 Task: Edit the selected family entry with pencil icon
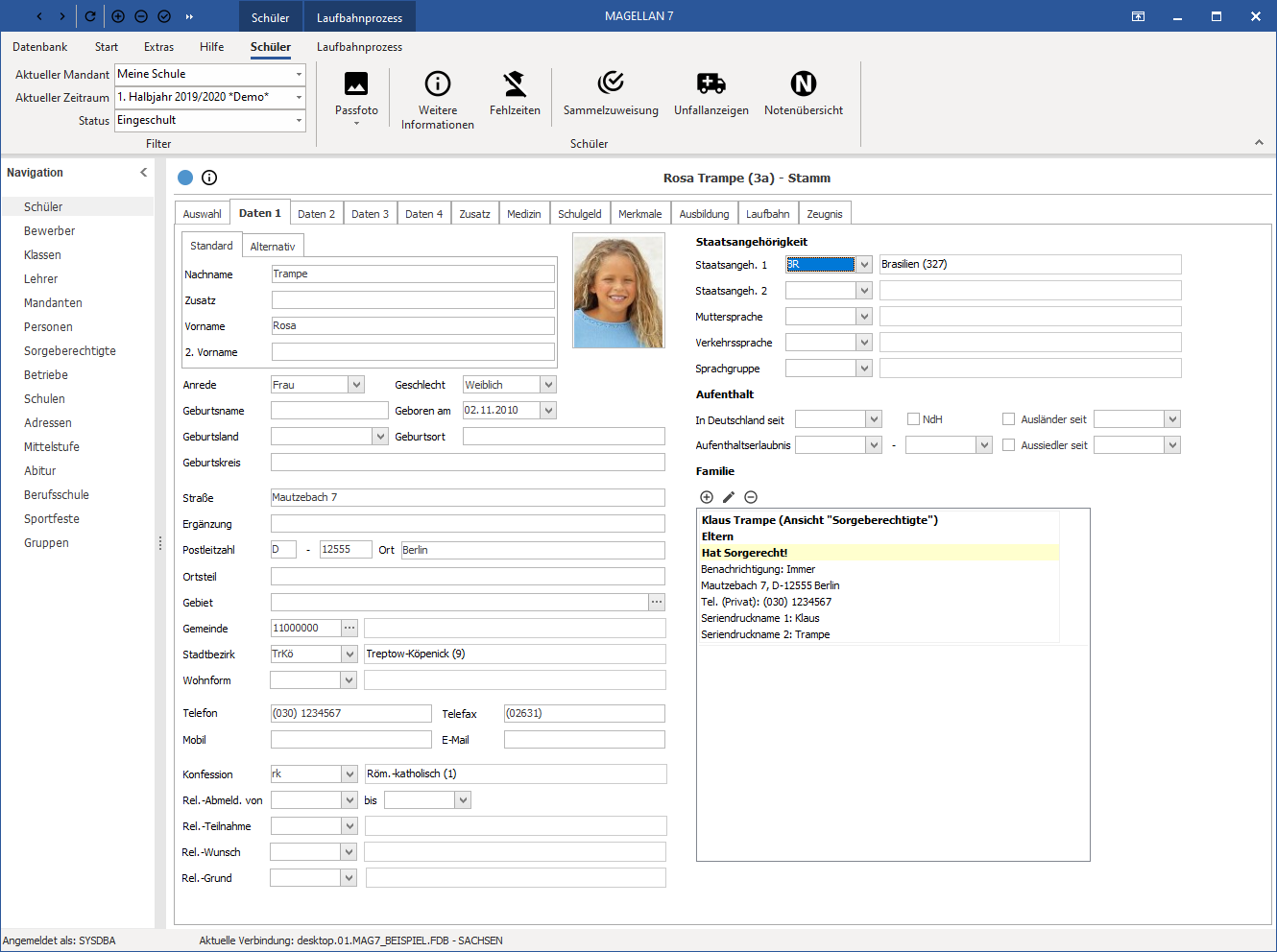coord(729,497)
